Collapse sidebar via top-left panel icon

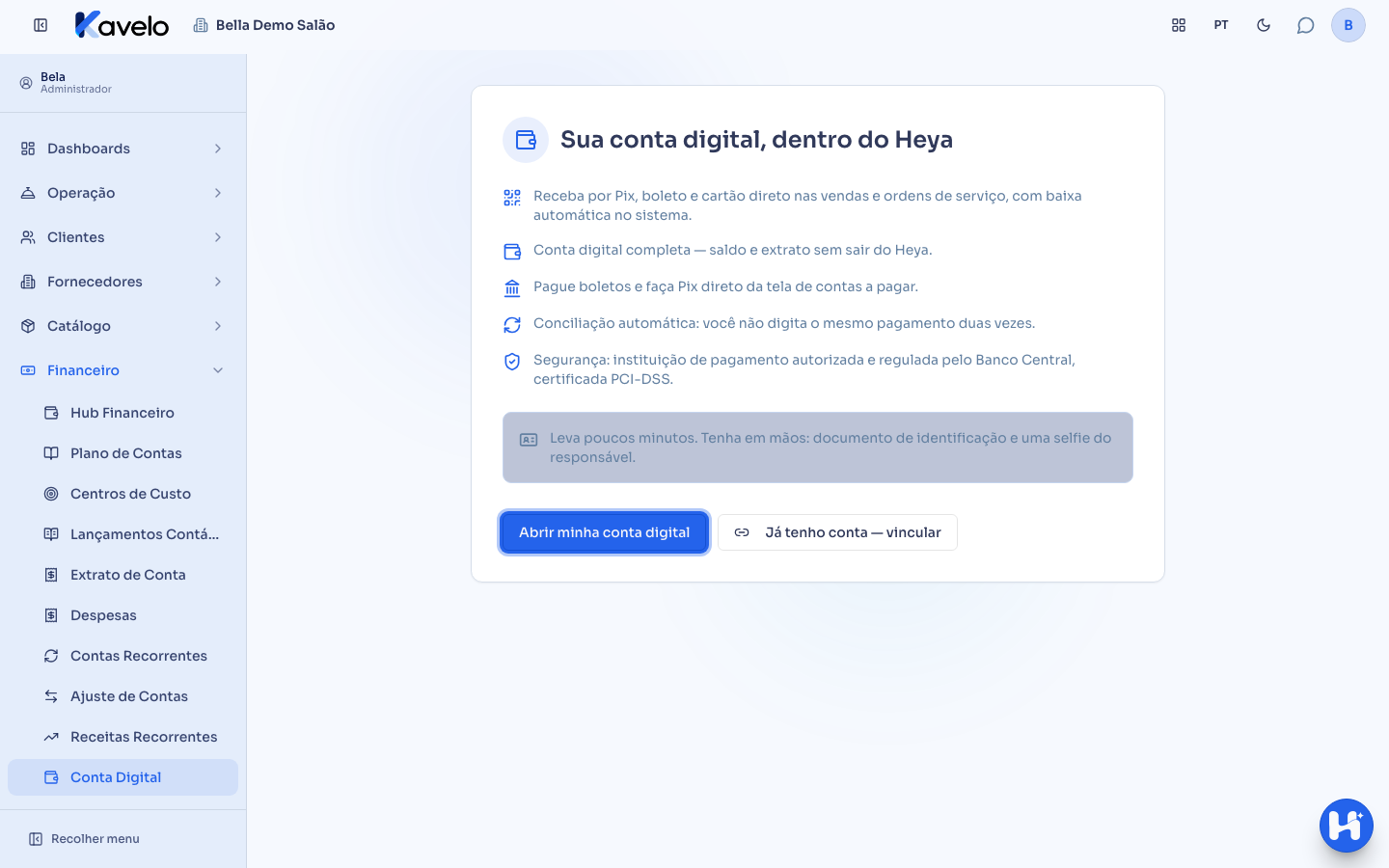pyautogui.click(x=41, y=25)
